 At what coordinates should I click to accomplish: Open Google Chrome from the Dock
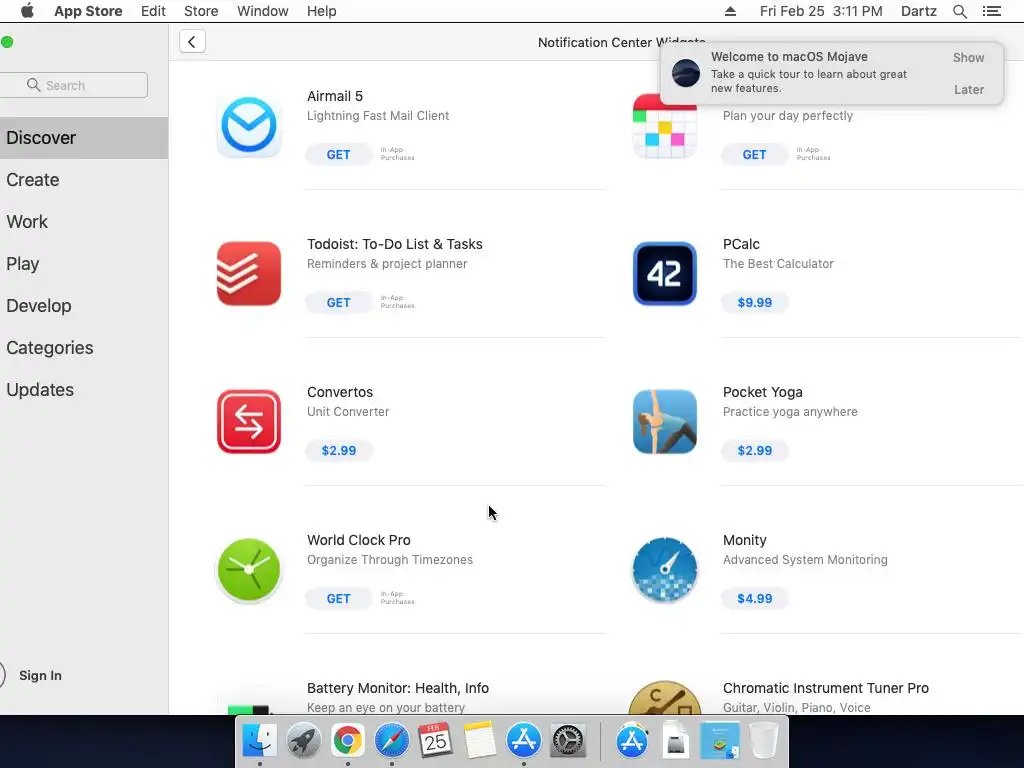tap(347, 741)
